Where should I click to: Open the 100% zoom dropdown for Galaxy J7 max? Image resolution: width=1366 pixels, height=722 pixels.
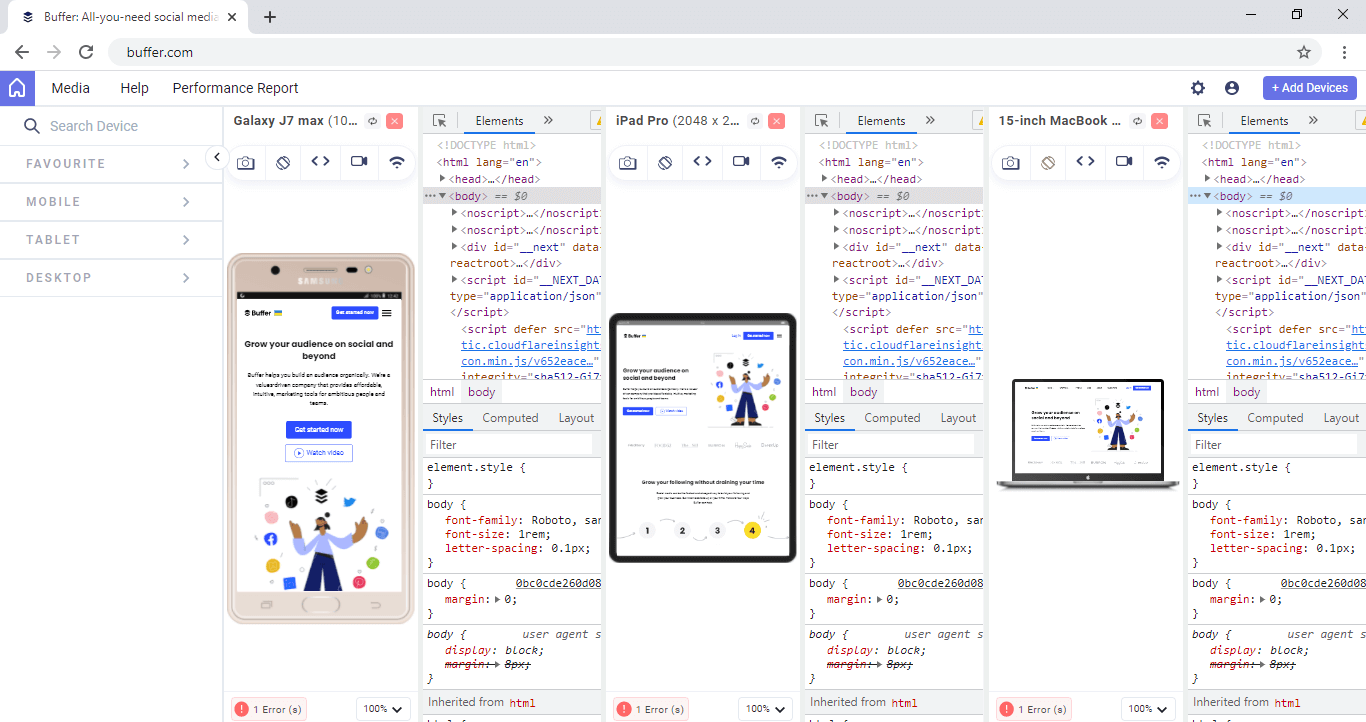coord(383,708)
